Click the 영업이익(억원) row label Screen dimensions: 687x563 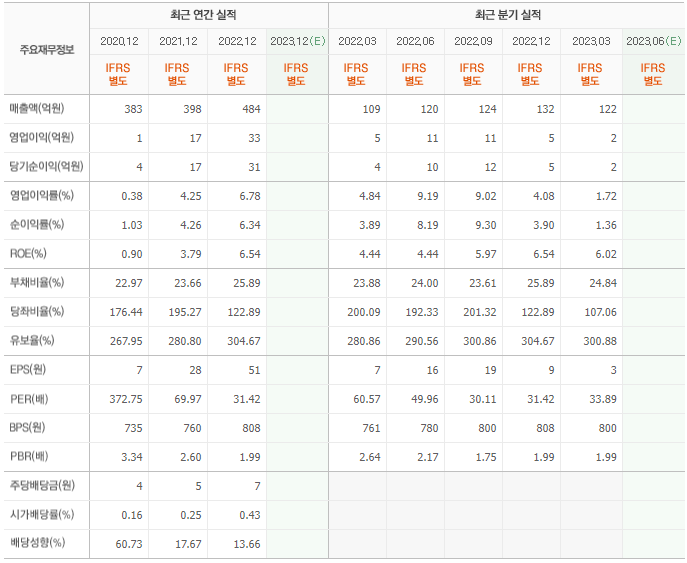coord(42,138)
